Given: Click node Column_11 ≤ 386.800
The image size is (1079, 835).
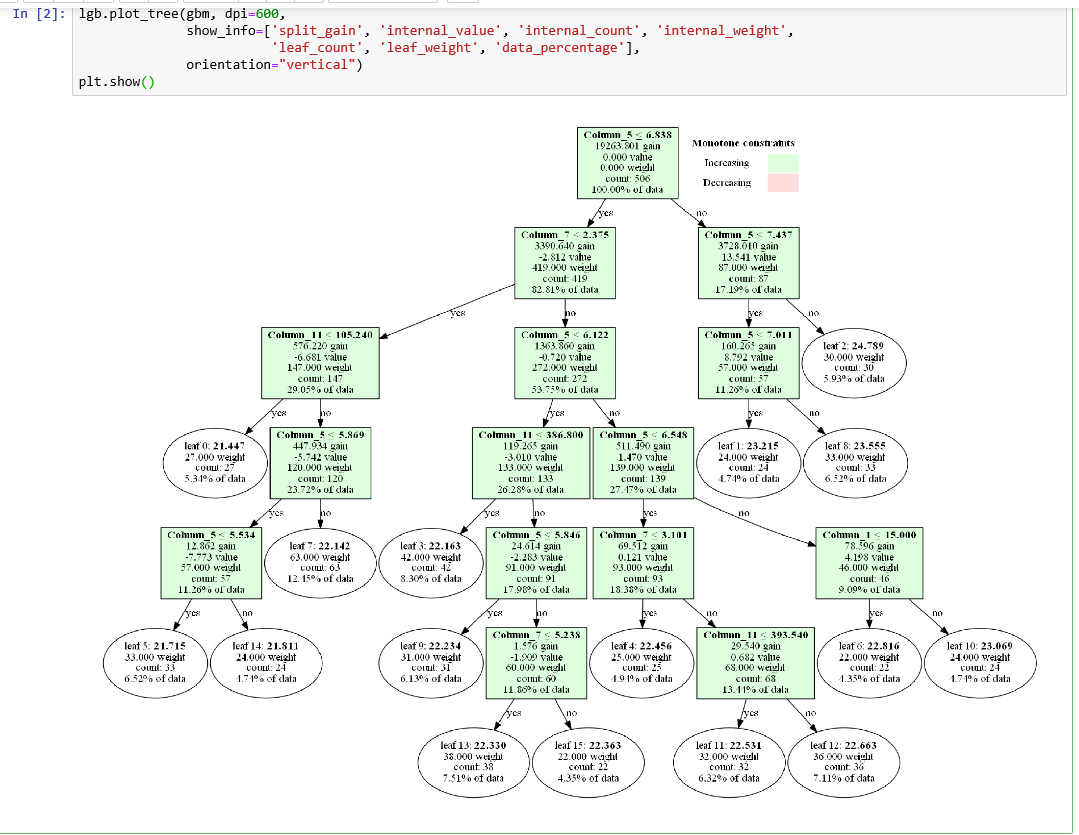Looking at the screenshot, I should [531, 463].
